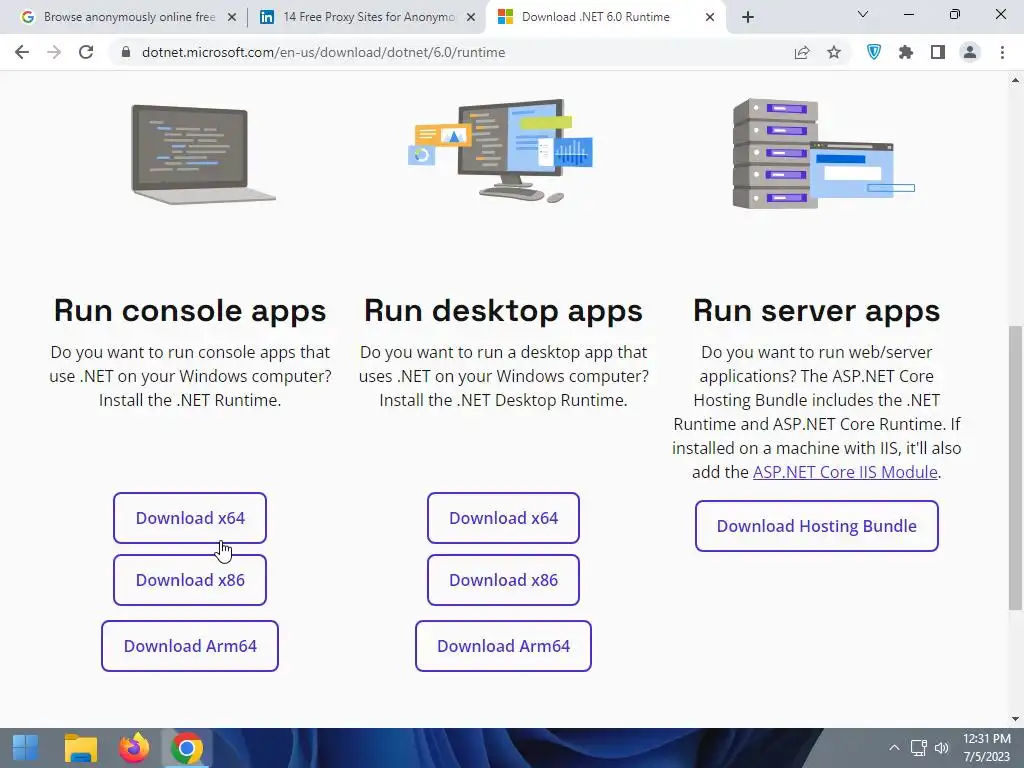Open the taskbar clock and date
The image size is (1024, 768).
(x=987, y=748)
